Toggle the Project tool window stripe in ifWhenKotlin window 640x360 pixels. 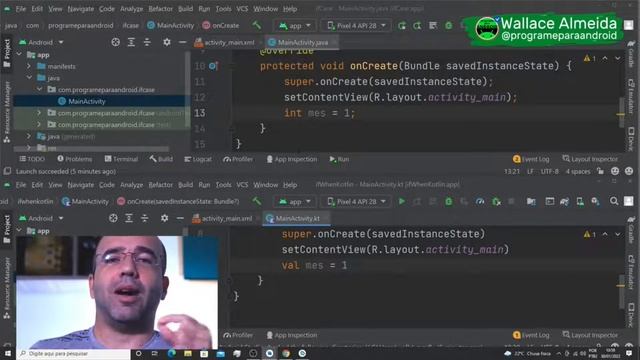7,229
